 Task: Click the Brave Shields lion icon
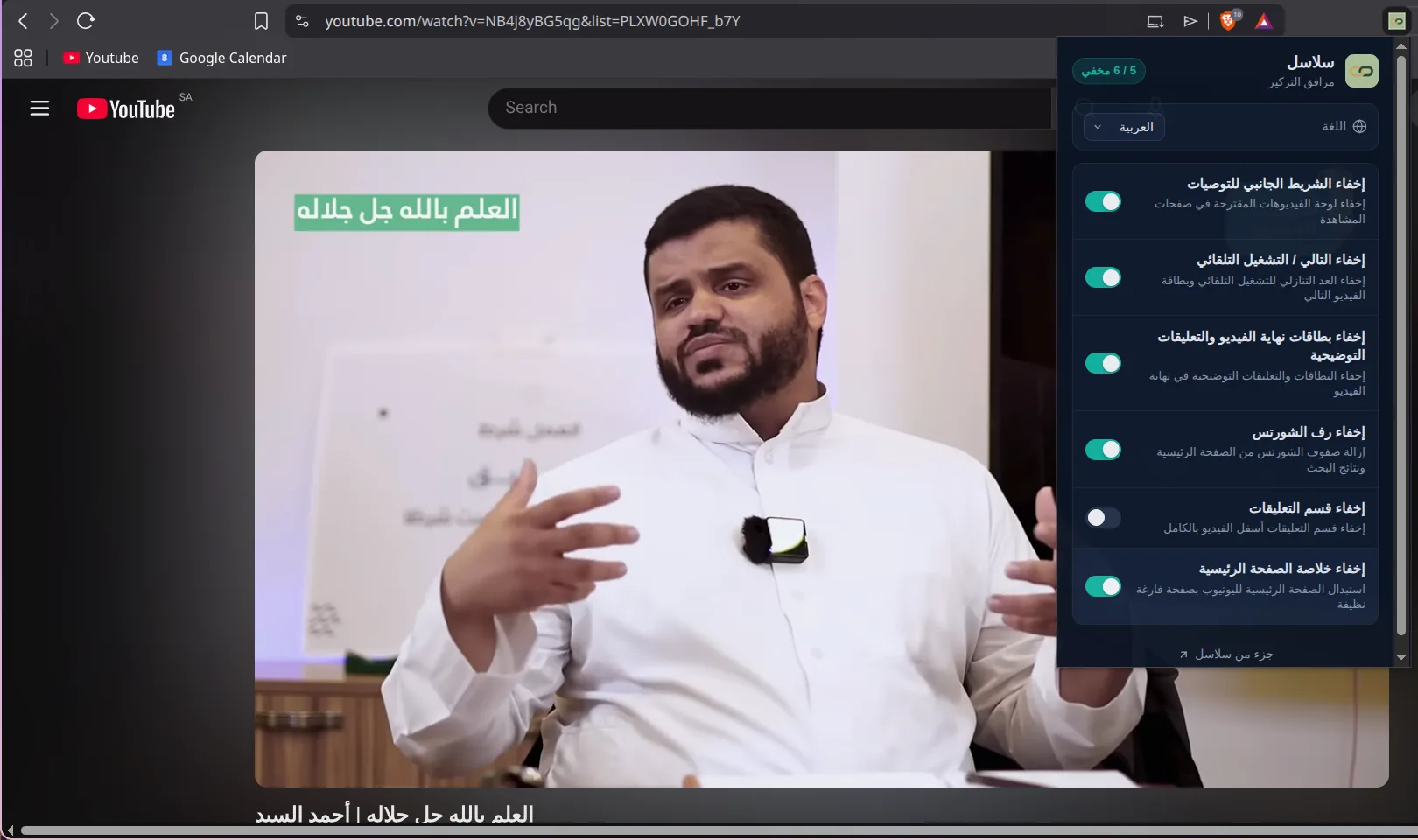[x=1229, y=21]
